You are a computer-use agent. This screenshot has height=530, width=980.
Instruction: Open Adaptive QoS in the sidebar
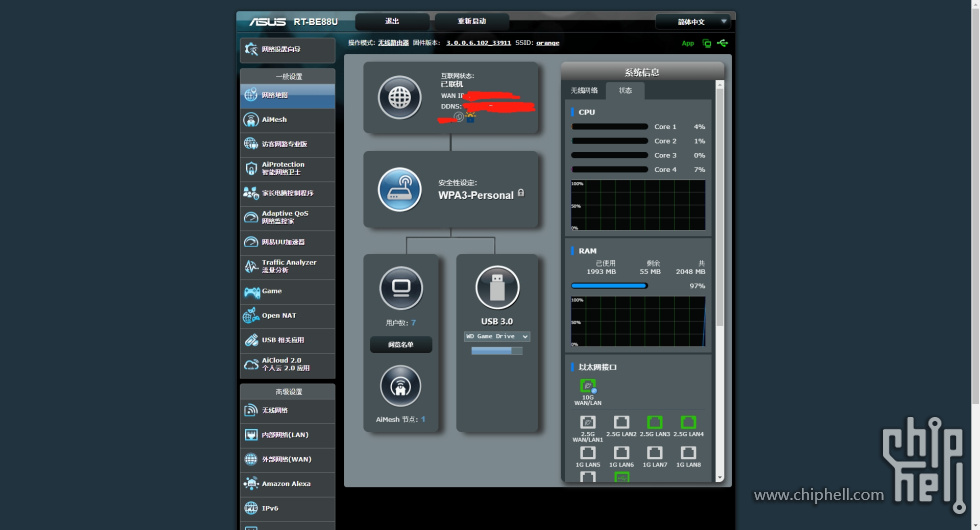(x=288, y=218)
